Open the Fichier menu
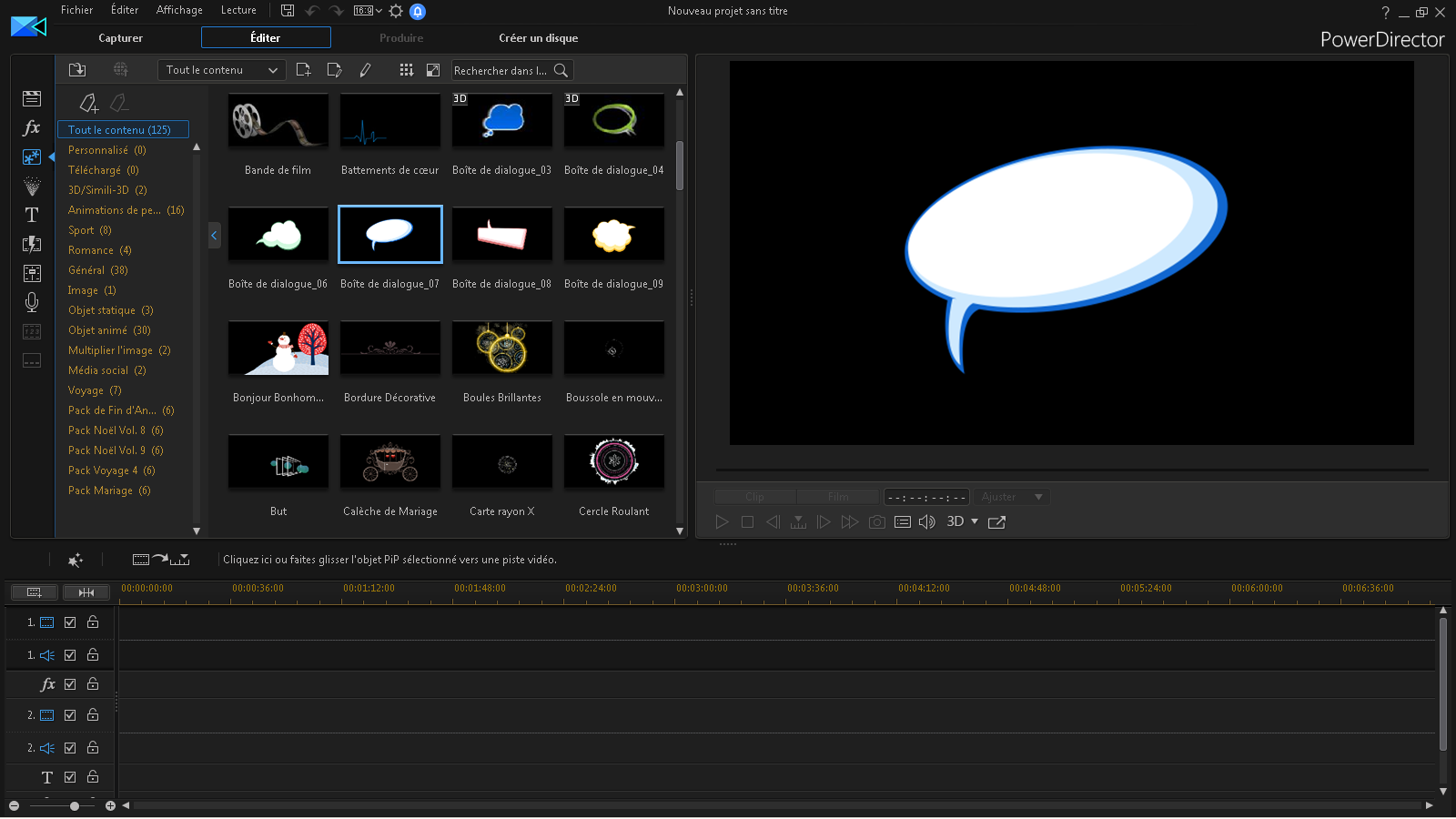This screenshot has height=819, width=1456. [76, 10]
